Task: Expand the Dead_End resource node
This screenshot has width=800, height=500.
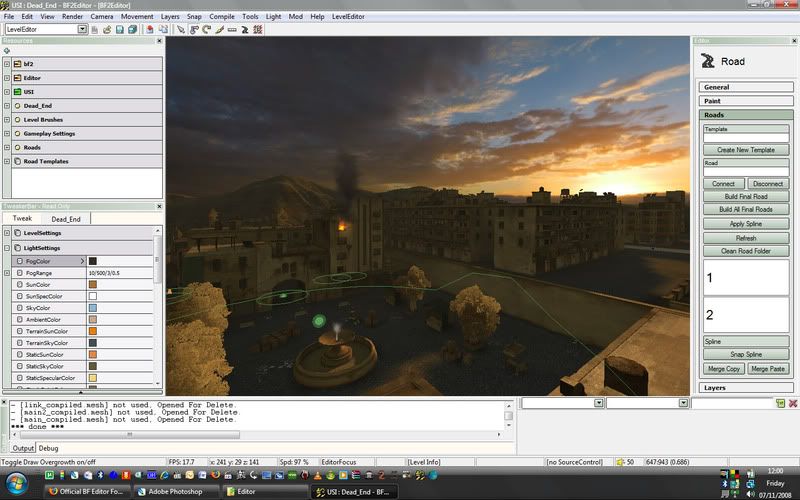Action: click(7, 106)
